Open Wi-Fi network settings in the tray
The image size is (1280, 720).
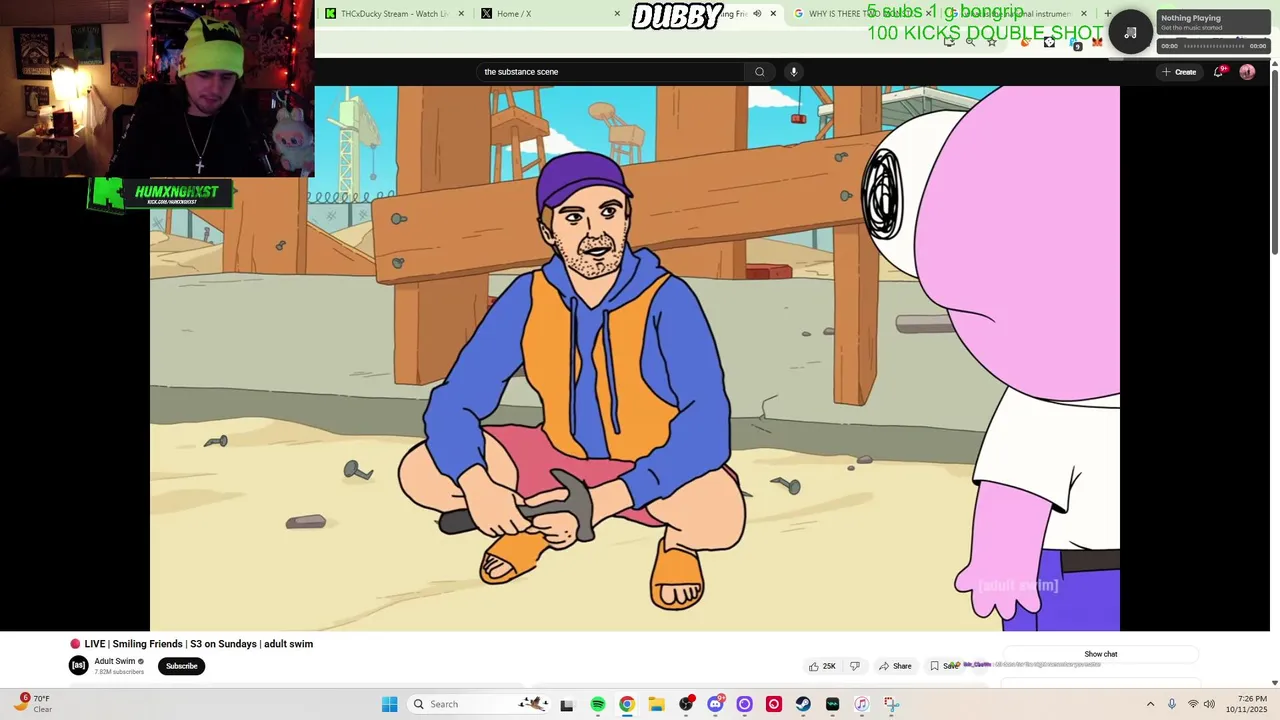[1193, 704]
